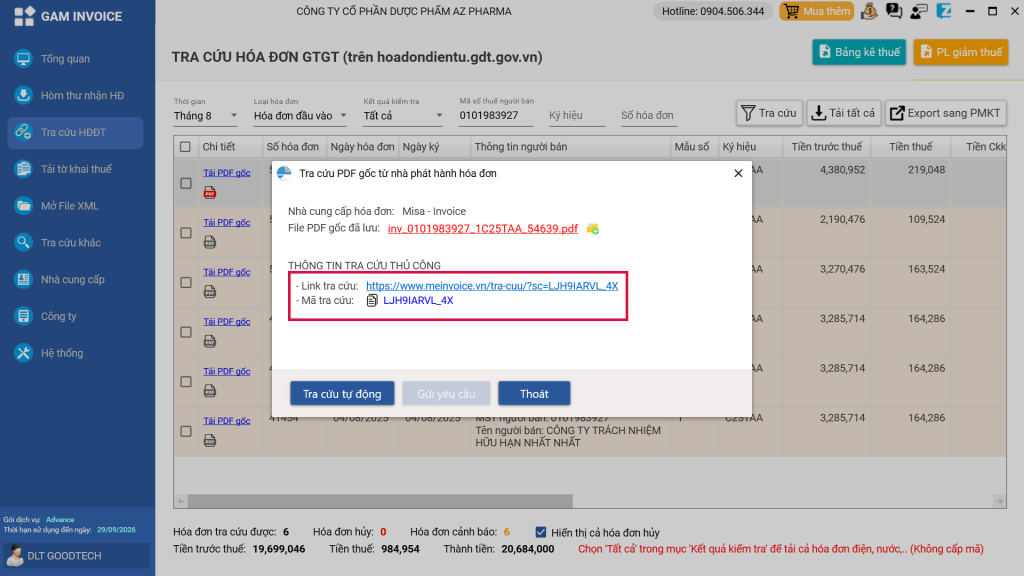
Task: Click the copy icon beside Mã tra cứu
Action: [372, 300]
